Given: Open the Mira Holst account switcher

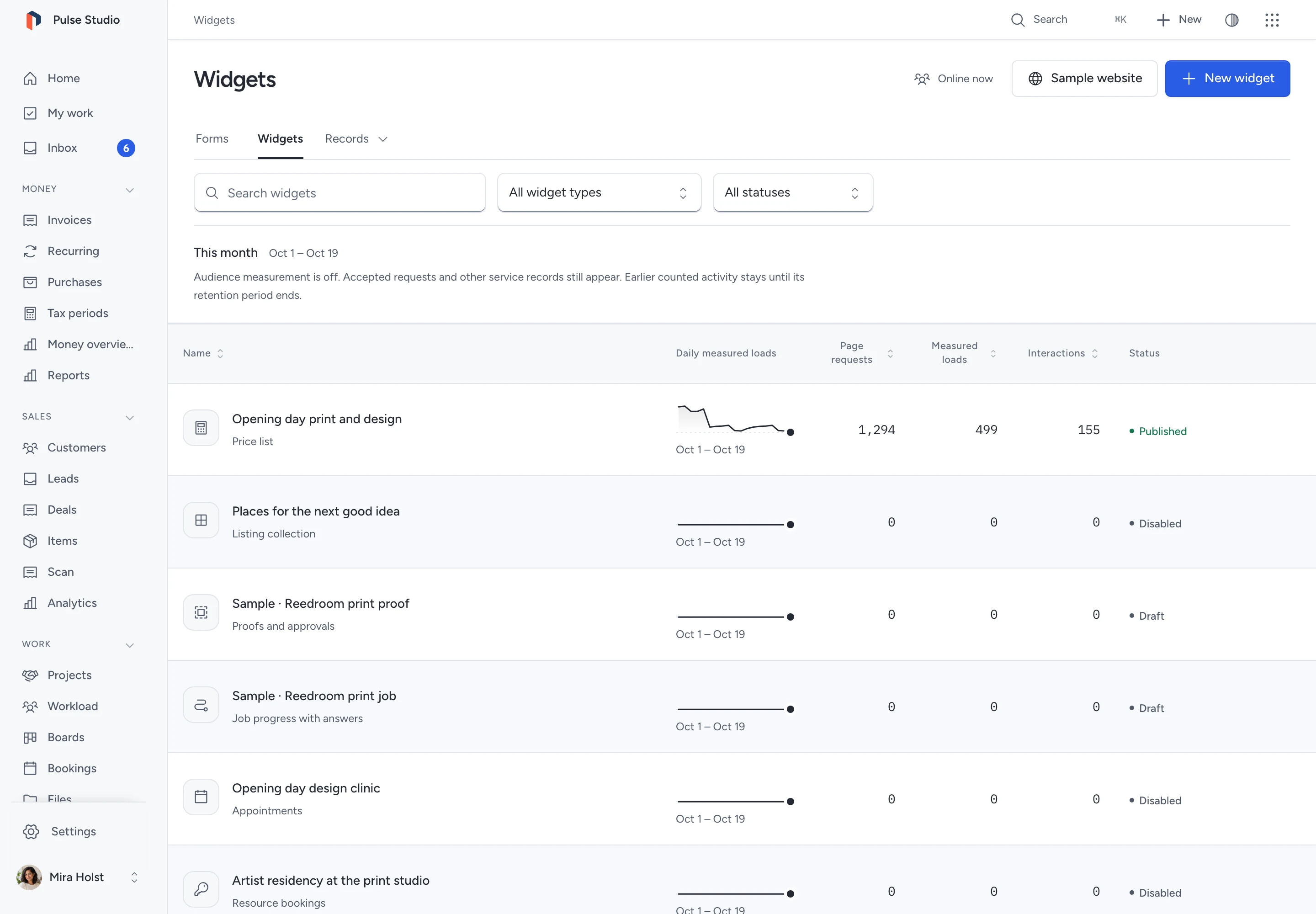Looking at the screenshot, I should [79, 877].
